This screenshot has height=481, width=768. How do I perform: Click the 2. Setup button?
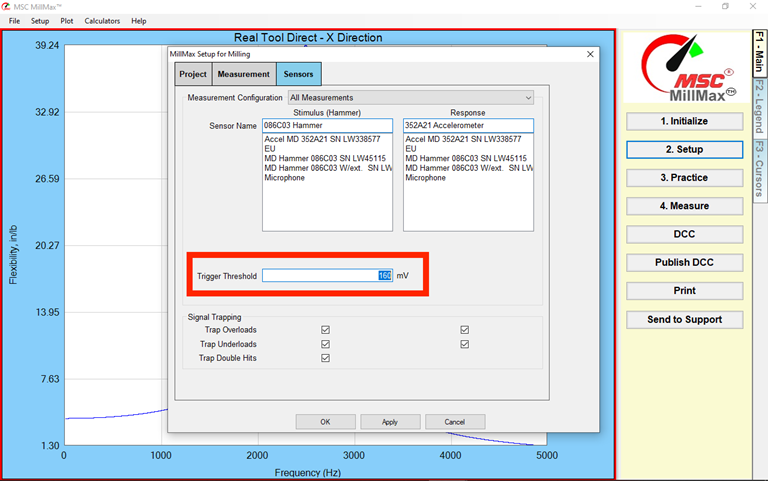[684, 149]
